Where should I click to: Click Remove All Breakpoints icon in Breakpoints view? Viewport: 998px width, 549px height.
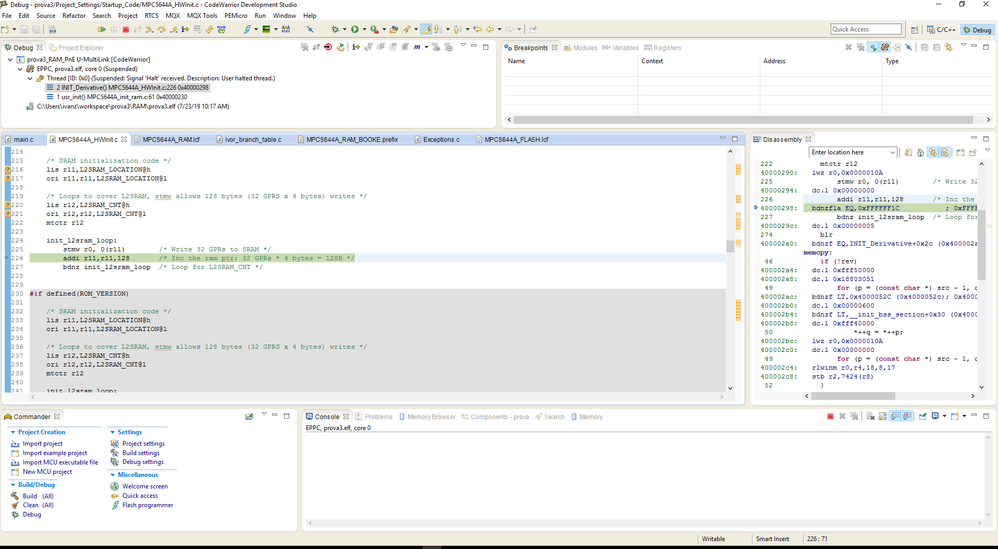point(861,47)
